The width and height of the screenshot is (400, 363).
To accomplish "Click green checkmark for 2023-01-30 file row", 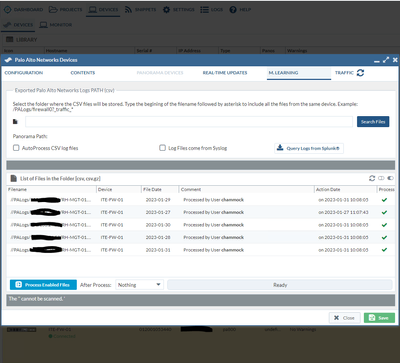I will click(x=384, y=225).
